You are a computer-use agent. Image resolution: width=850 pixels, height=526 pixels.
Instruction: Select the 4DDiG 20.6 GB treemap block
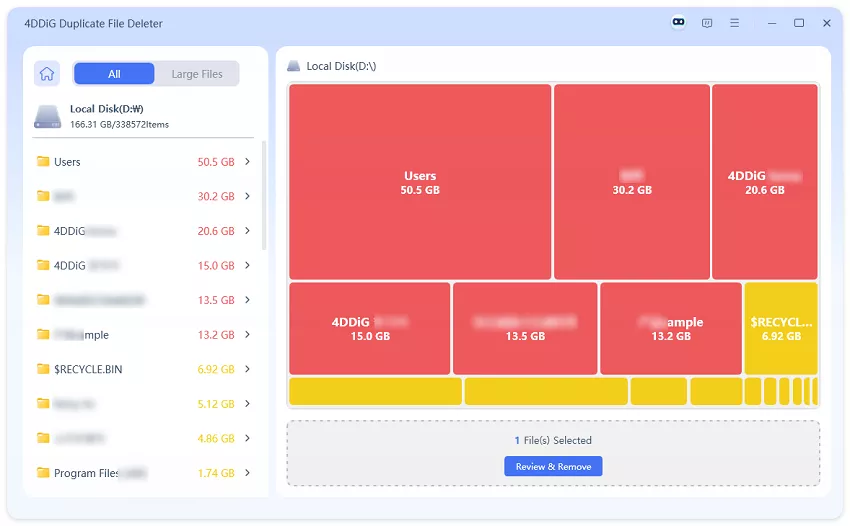[x=764, y=182]
